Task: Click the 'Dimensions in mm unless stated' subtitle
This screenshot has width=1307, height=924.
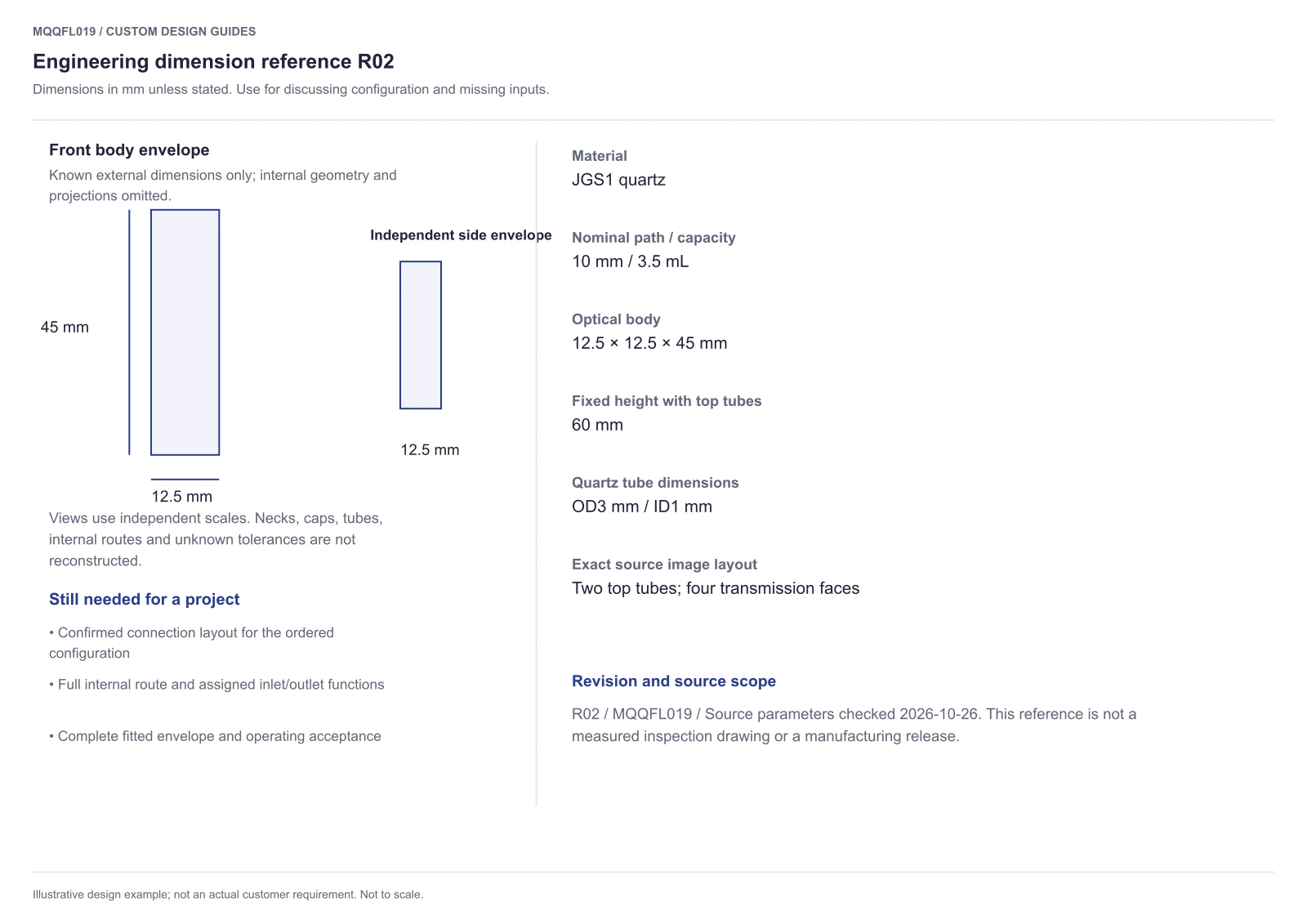Action: coord(291,89)
